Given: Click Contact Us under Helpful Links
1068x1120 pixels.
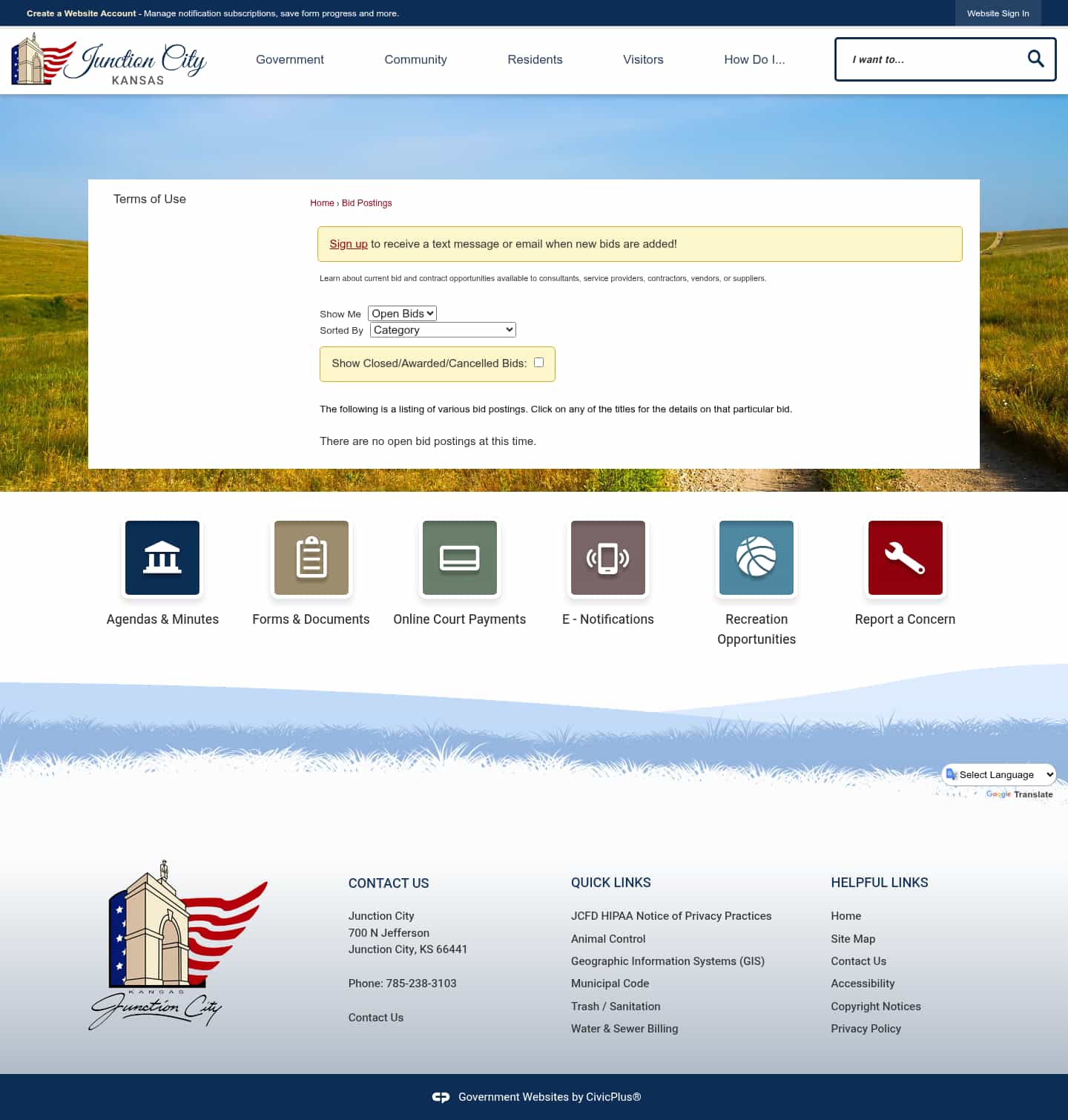Looking at the screenshot, I should pos(859,961).
